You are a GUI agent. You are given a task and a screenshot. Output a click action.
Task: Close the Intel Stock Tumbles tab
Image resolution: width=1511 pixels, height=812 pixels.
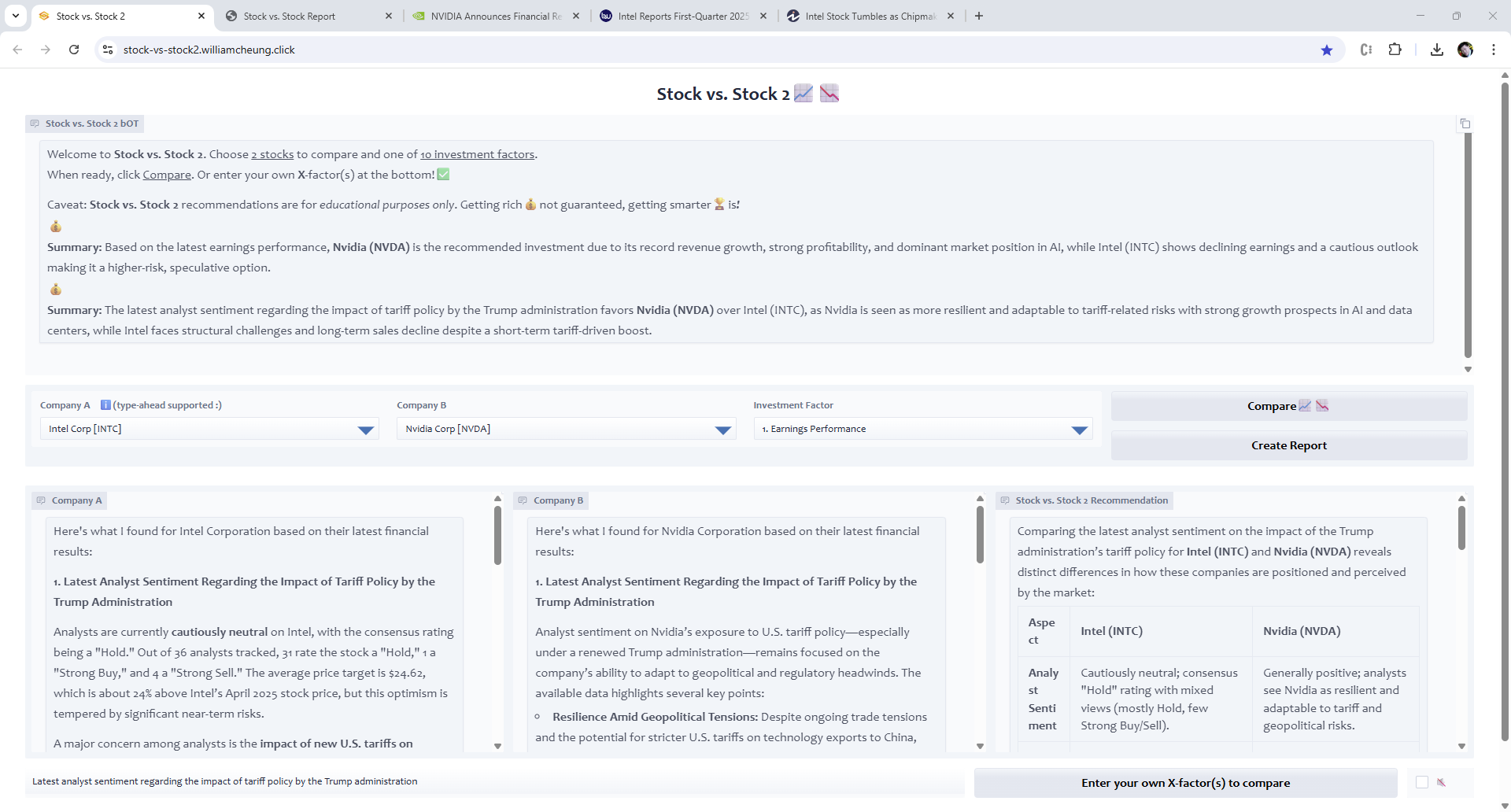(951, 16)
